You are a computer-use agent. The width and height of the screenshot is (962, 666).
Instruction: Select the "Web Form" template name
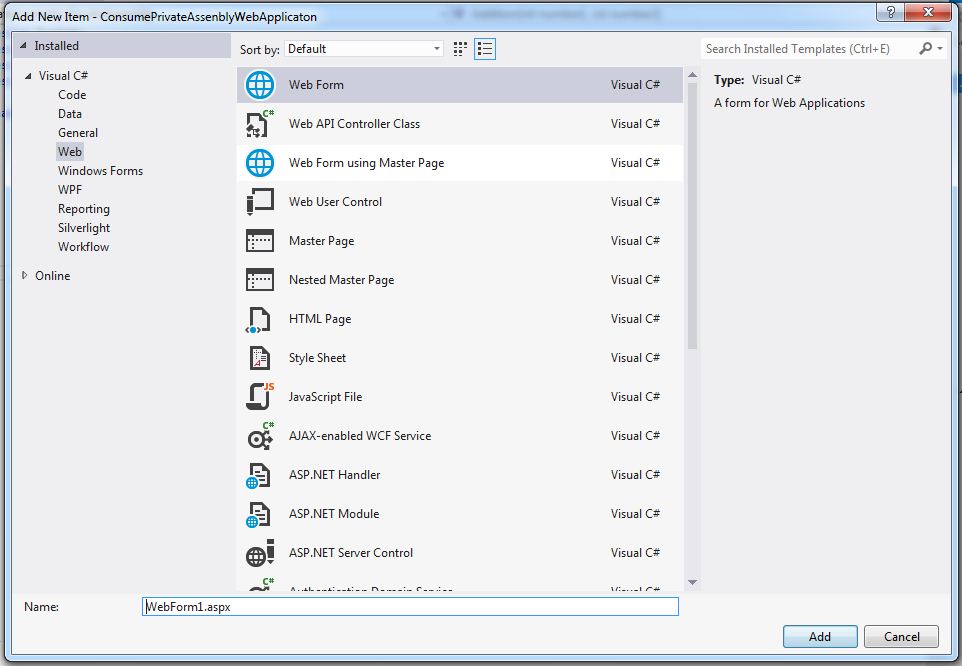coord(316,85)
